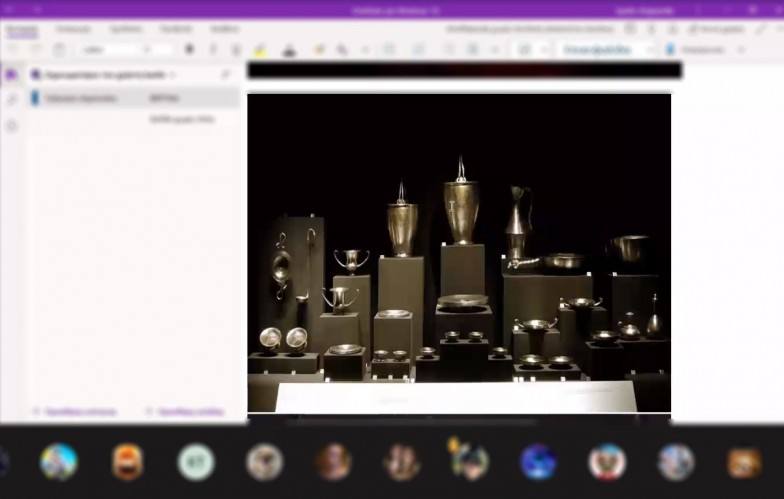Viewport: 784px width, 499px height.
Task: Open search from the left sidebar
Action: click(x=12, y=99)
